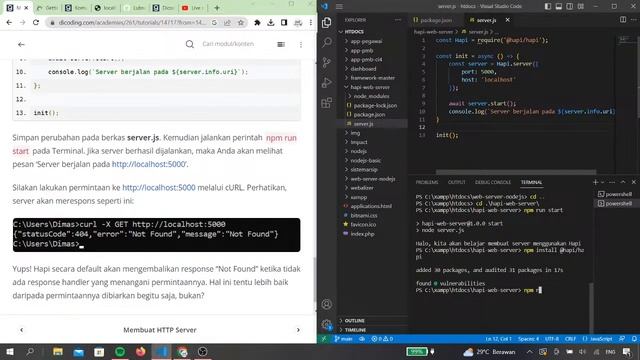This screenshot has height=360, width=640.
Task: Open the Run and Debug view
Action: 327,82
